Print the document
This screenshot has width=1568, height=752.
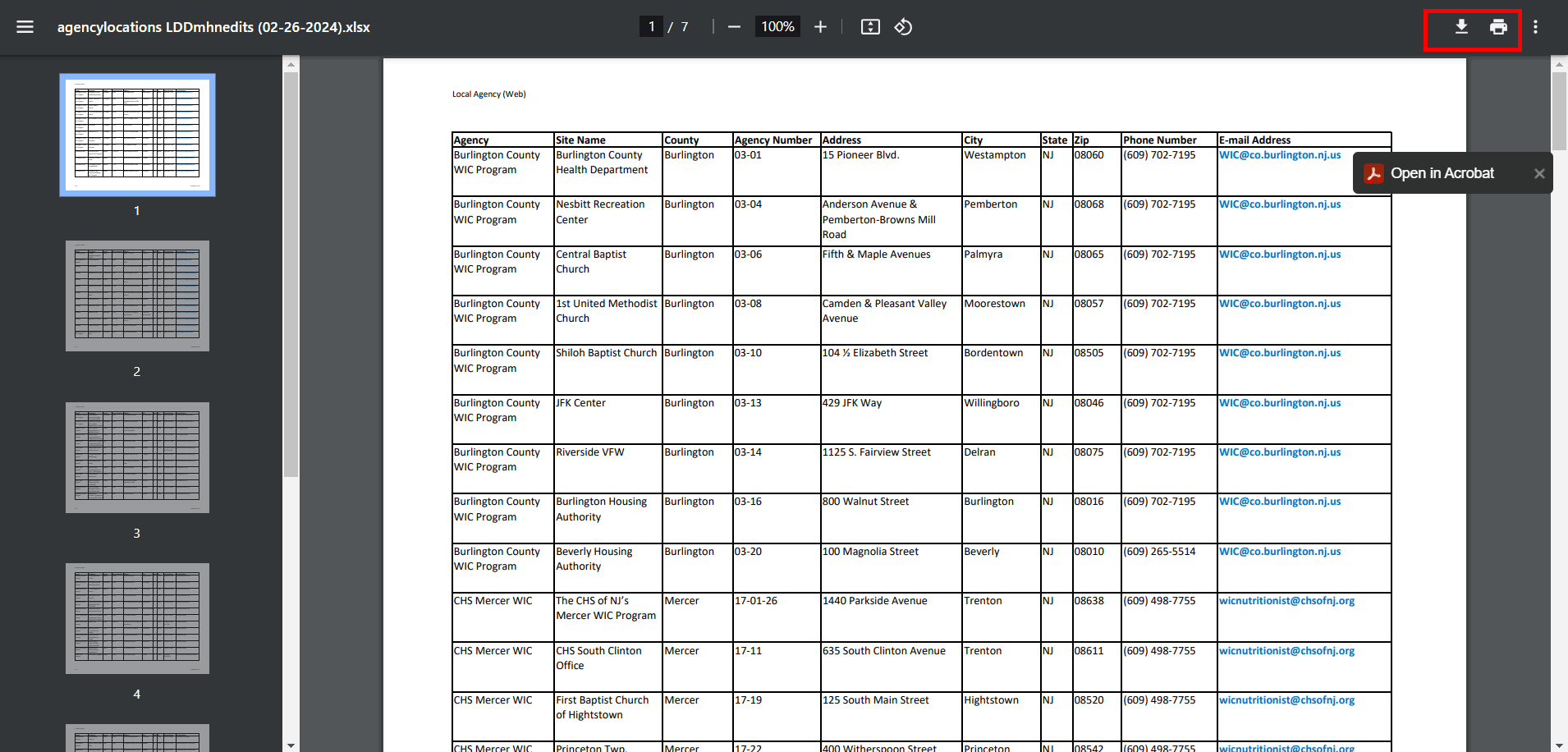click(1498, 27)
